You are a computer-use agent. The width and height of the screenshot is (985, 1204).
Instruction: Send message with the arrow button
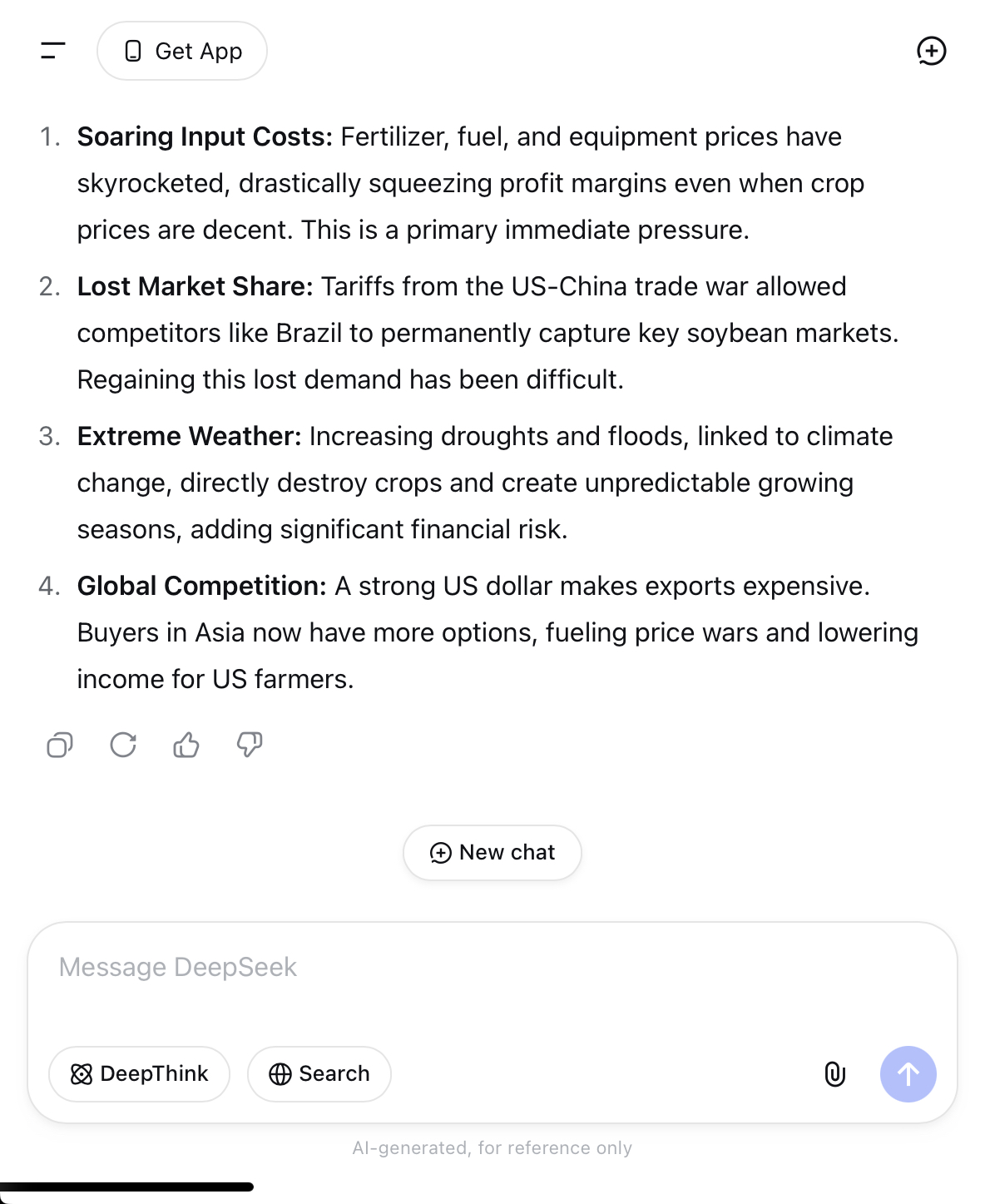tap(908, 1074)
